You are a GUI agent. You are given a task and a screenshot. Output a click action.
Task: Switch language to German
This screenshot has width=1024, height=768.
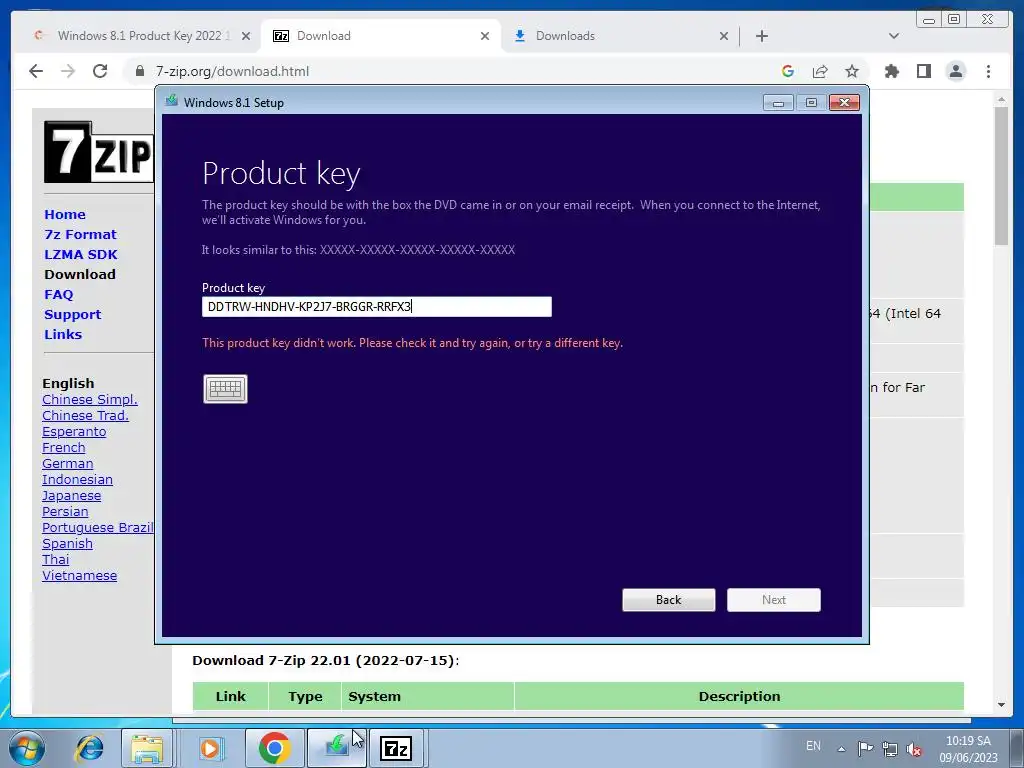(x=67, y=464)
